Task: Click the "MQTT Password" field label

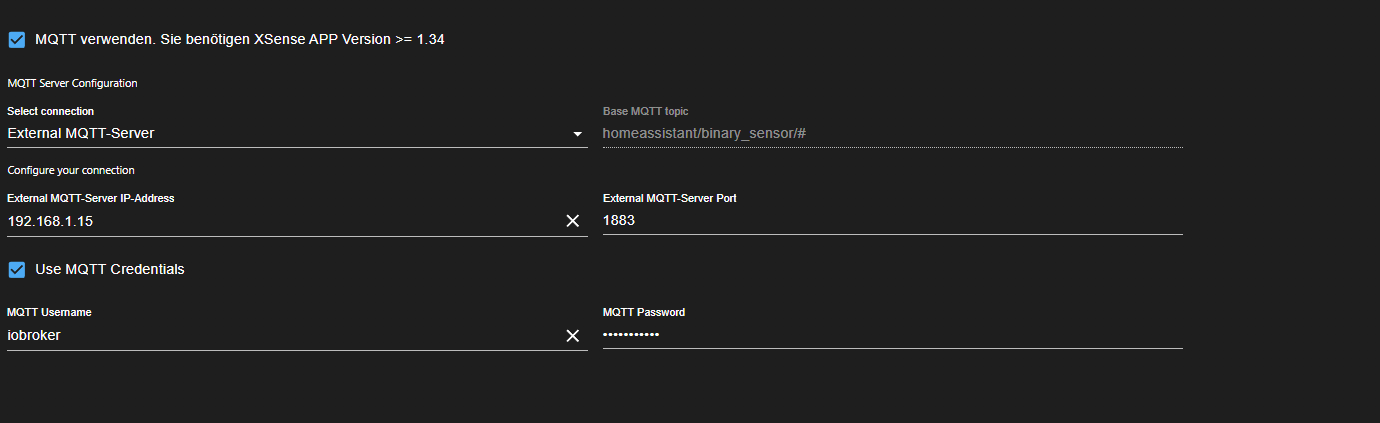Action: (x=644, y=312)
